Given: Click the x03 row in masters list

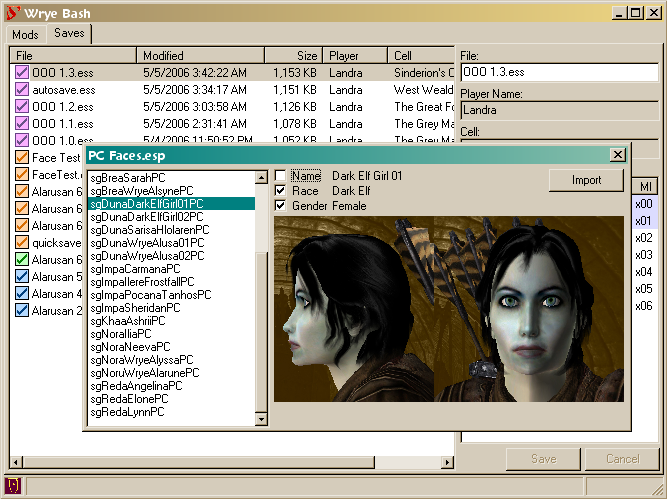Looking at the screenshot, I should 645,255.
